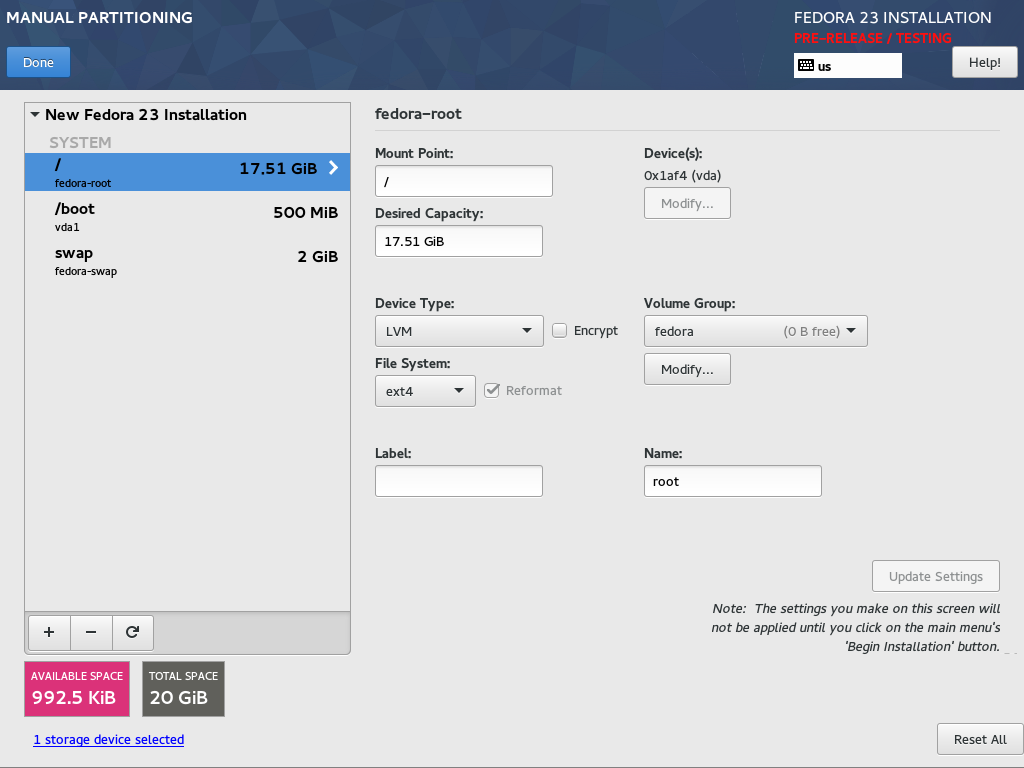Viewport: 1024px width, 768px height.
Task: Open the Volume Group fedora dropdown
Action: tap(756, 331)
